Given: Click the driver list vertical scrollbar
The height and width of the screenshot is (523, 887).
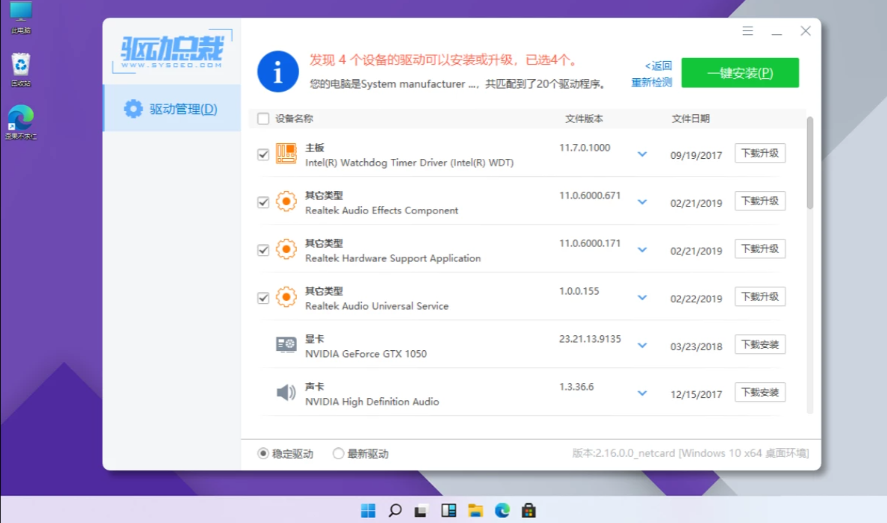Looking at the screenshot, I should 810,163.
